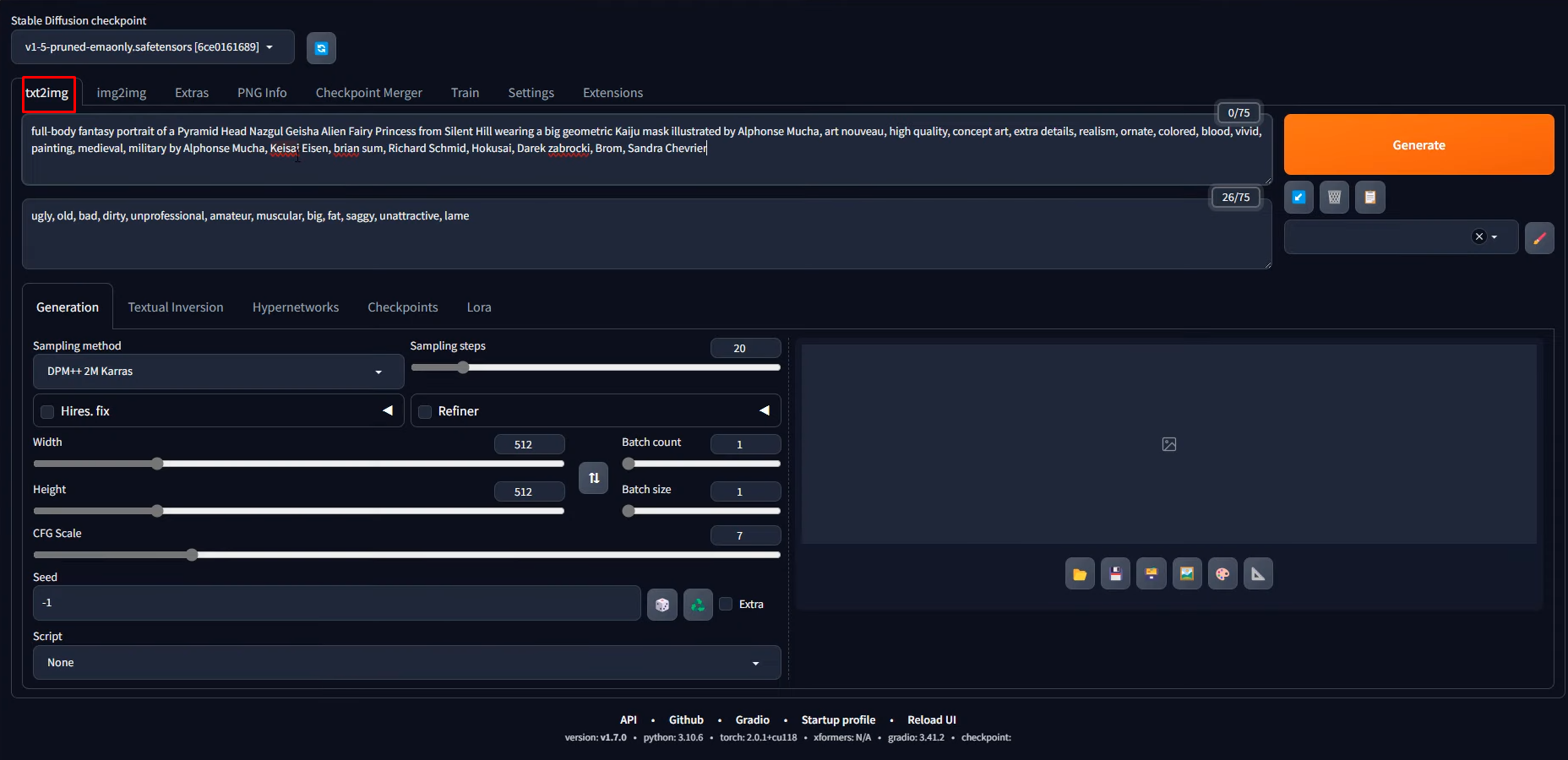
Task: Focus the Batch size number field
Action: (746, 491)
